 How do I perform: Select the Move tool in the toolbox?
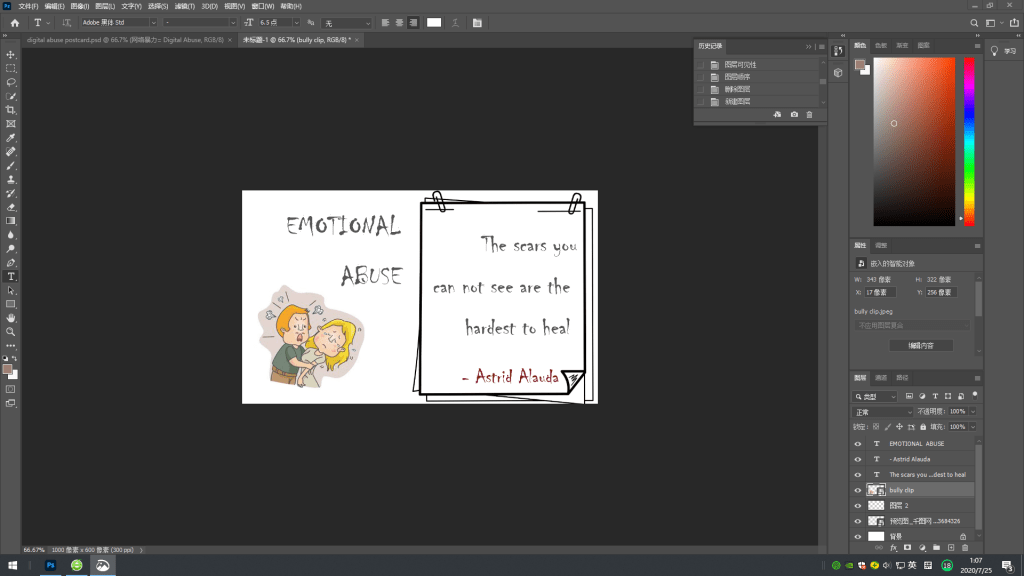(x=11, y=54)
